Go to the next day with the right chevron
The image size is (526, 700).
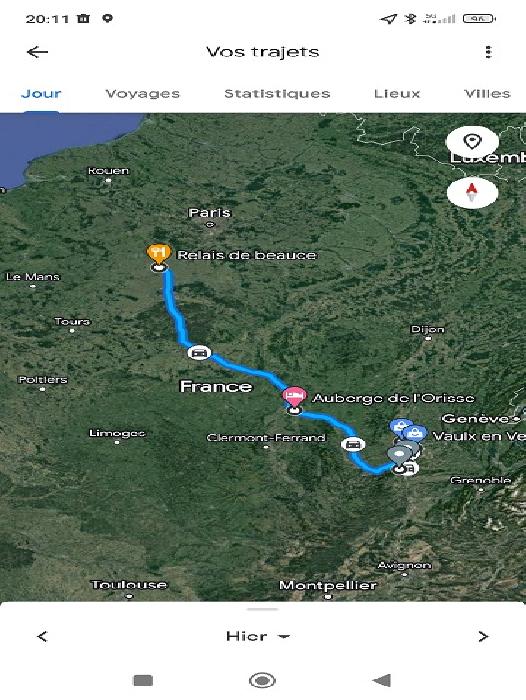tap(483, 636)
